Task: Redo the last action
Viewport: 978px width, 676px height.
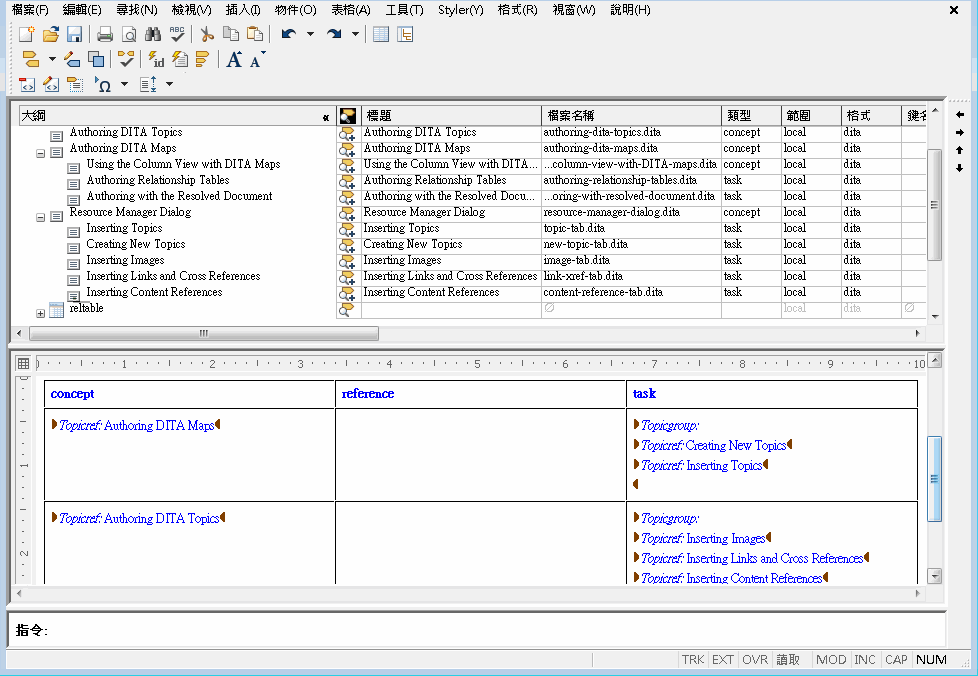Action: (334, 34)
